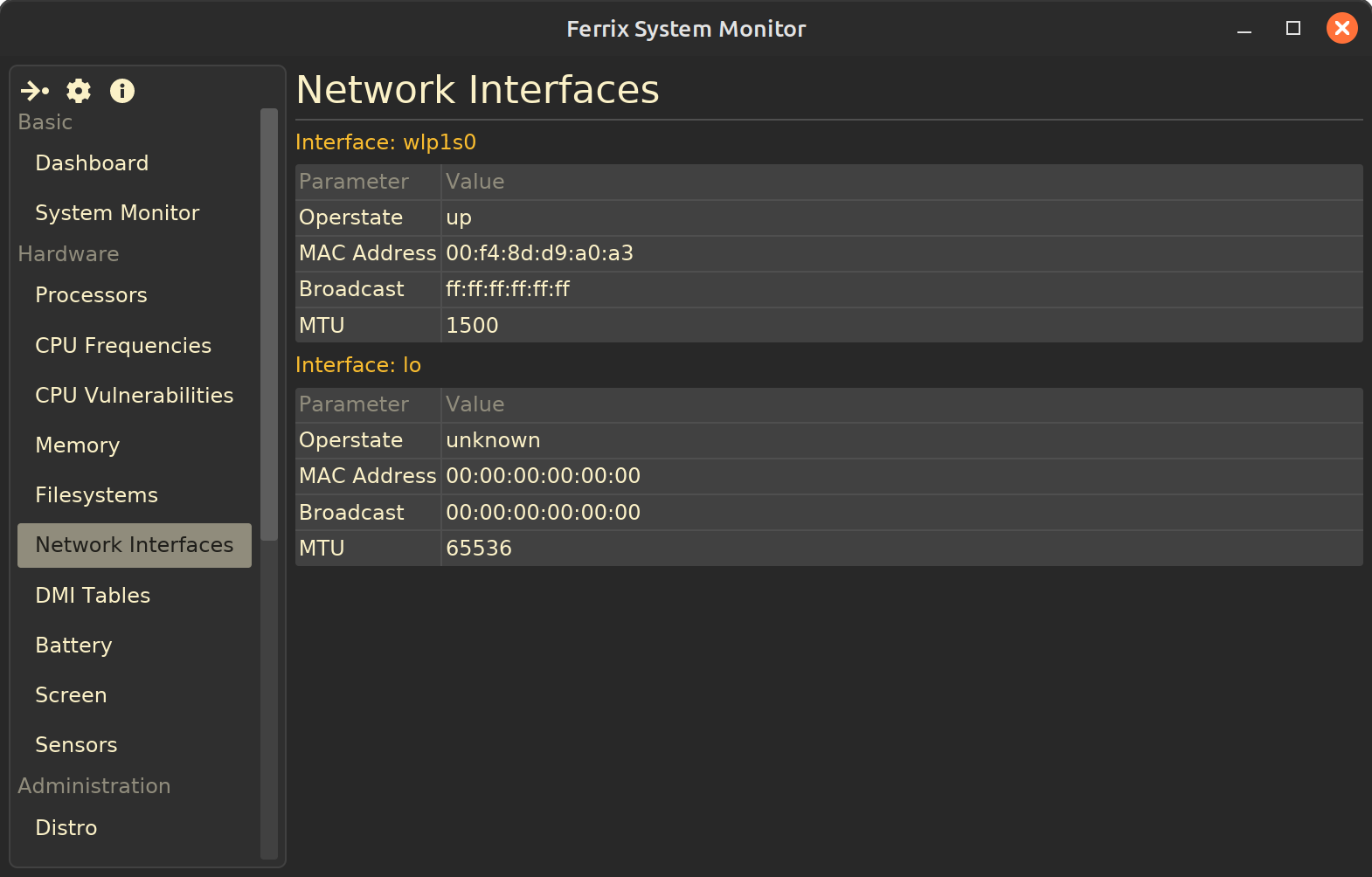Screen dimensions: 1372x877
Task: Close window with the orange X button
Action: pos(1341,29)
